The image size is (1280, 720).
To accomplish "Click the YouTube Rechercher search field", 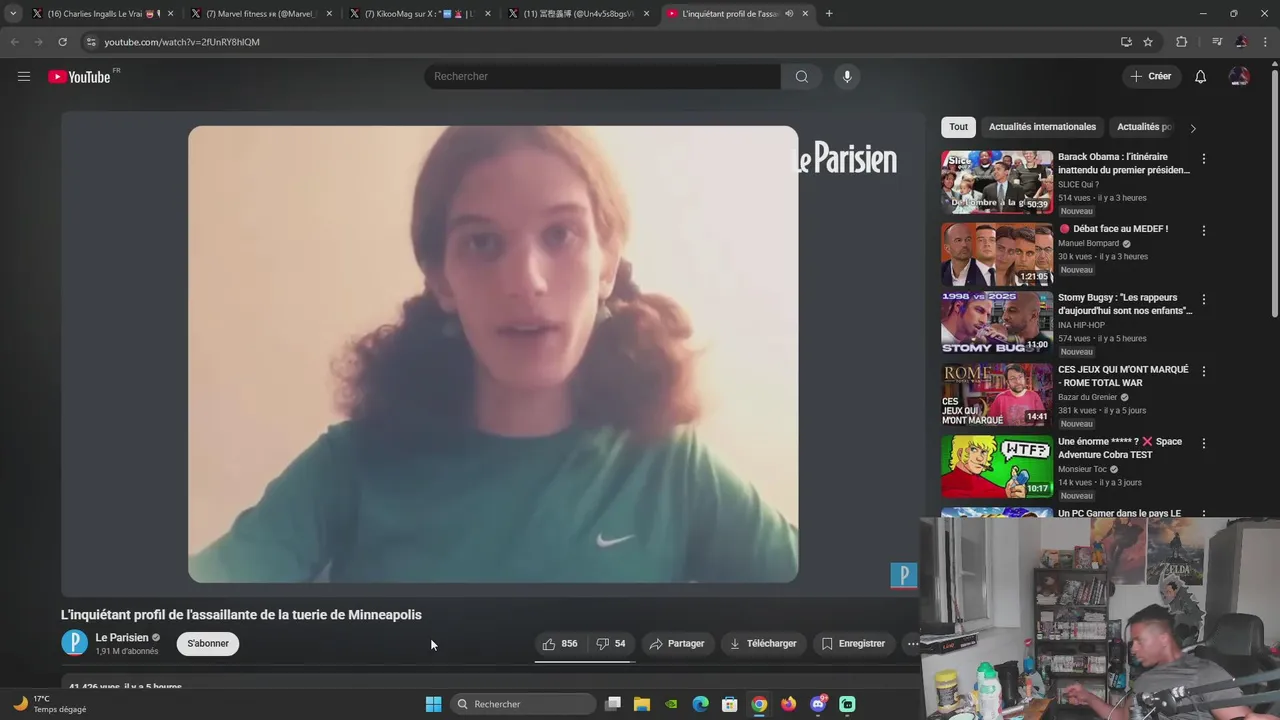I will [603, 76].
